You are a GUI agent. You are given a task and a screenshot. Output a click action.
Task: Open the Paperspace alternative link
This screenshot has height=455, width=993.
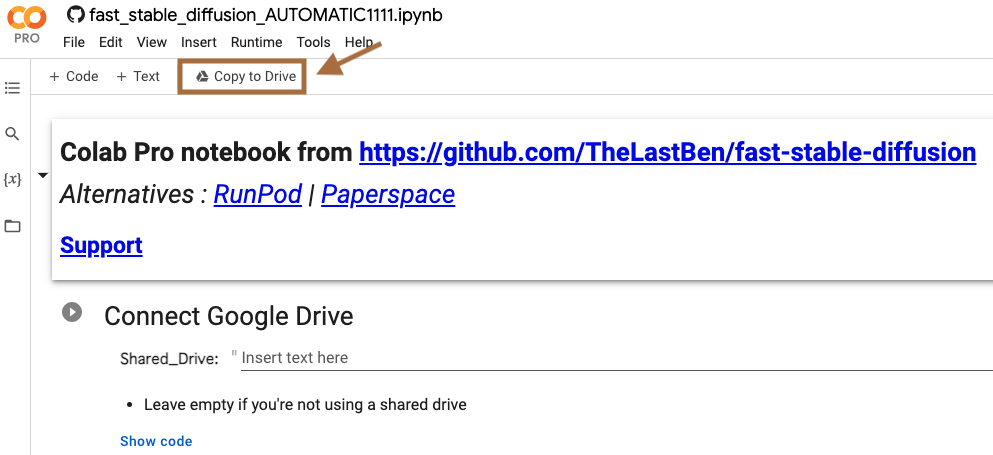[388, 195]
